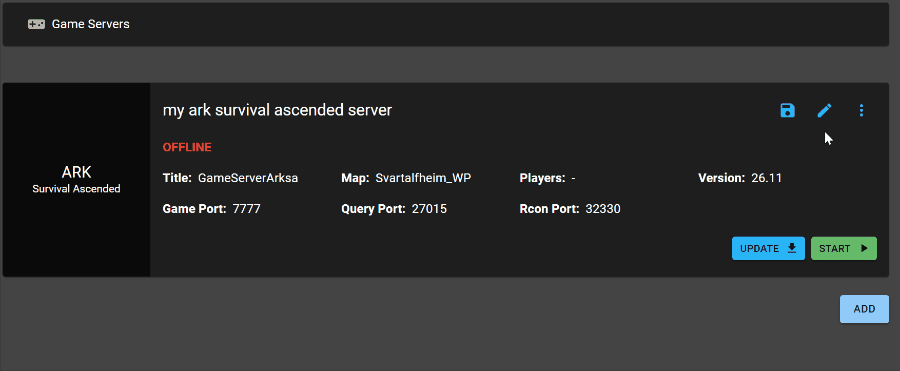Screen dimensions: 900x371
Task: Click the query port value 27015
Action: pyautogui.click(x=429, y=209)
